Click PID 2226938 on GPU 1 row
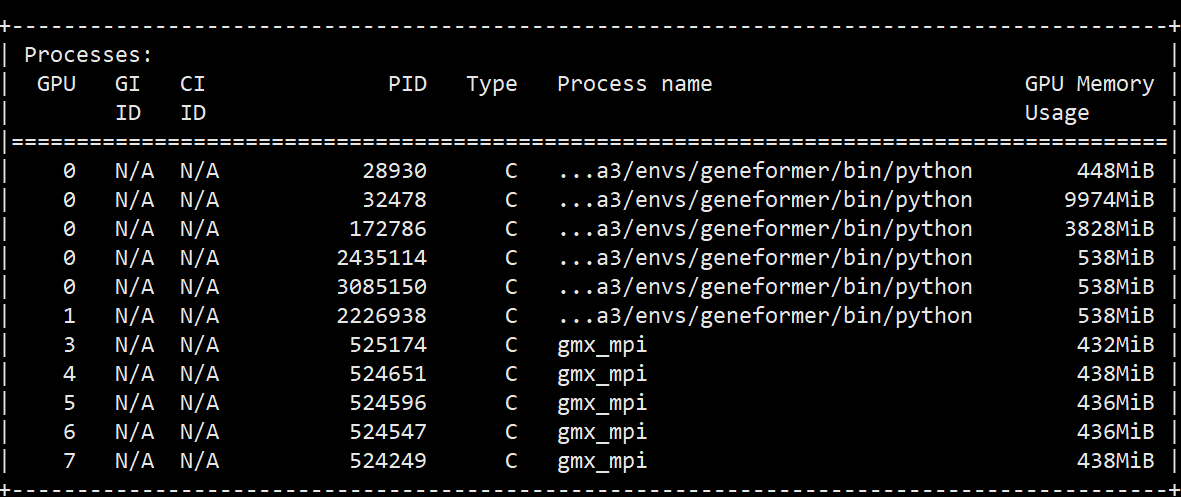 [381, 316]
